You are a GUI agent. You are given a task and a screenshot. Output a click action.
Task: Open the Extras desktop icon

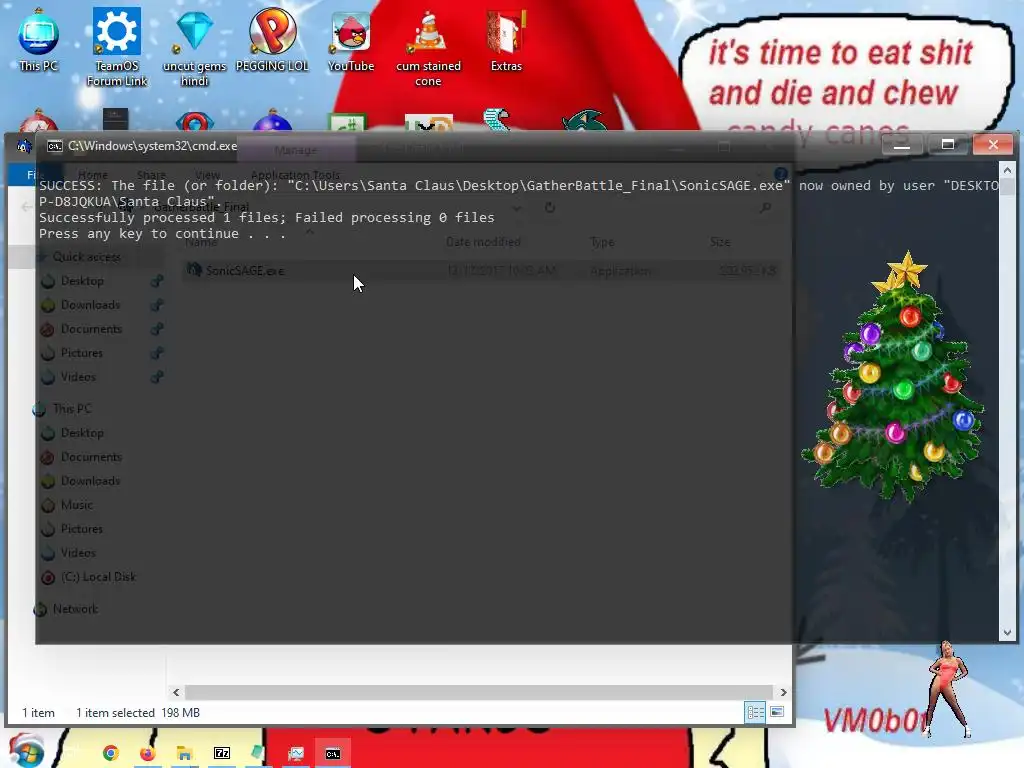[x=506, y=42]
